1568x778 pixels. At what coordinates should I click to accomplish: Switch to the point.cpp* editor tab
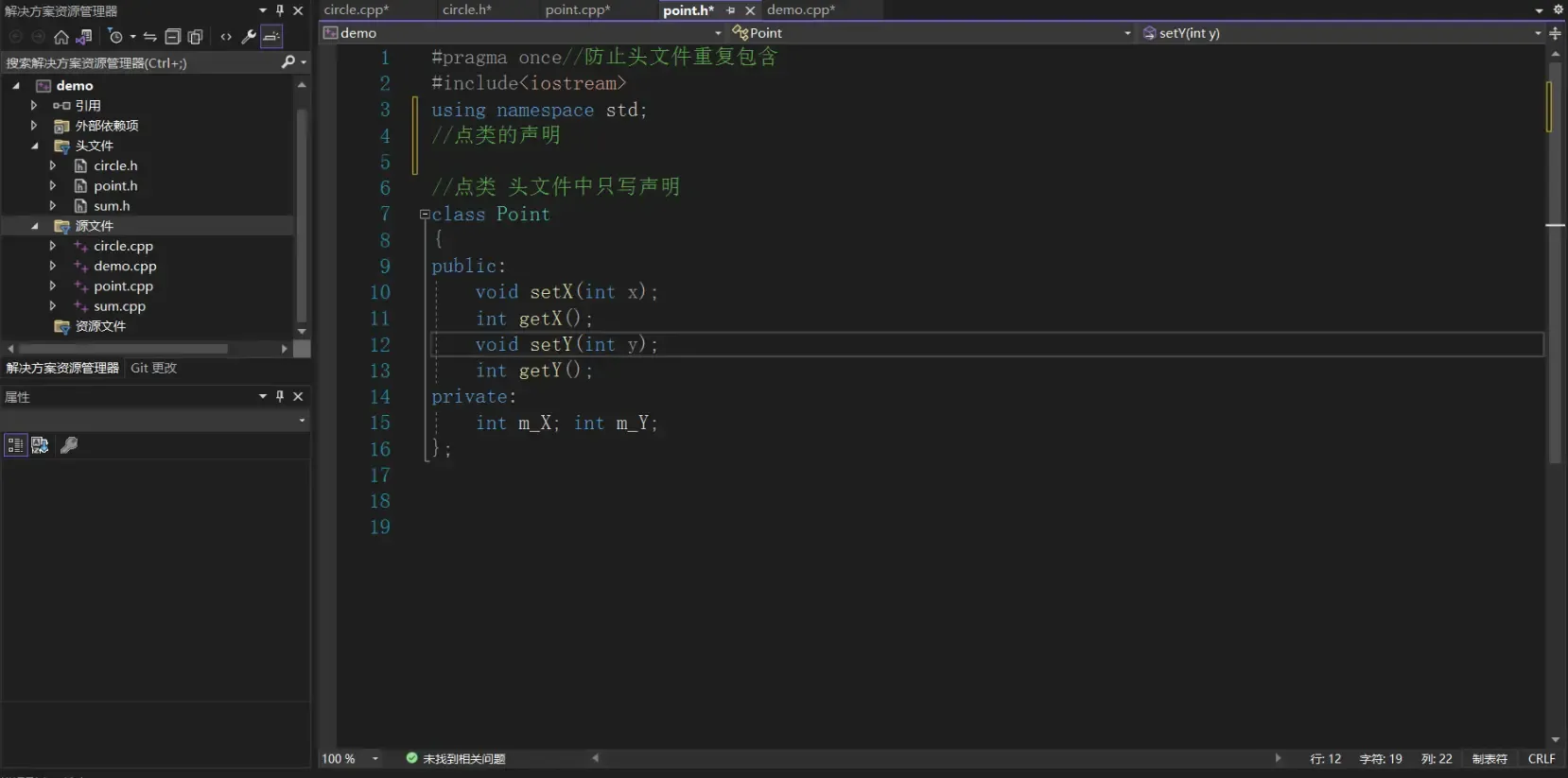point(578,9)
